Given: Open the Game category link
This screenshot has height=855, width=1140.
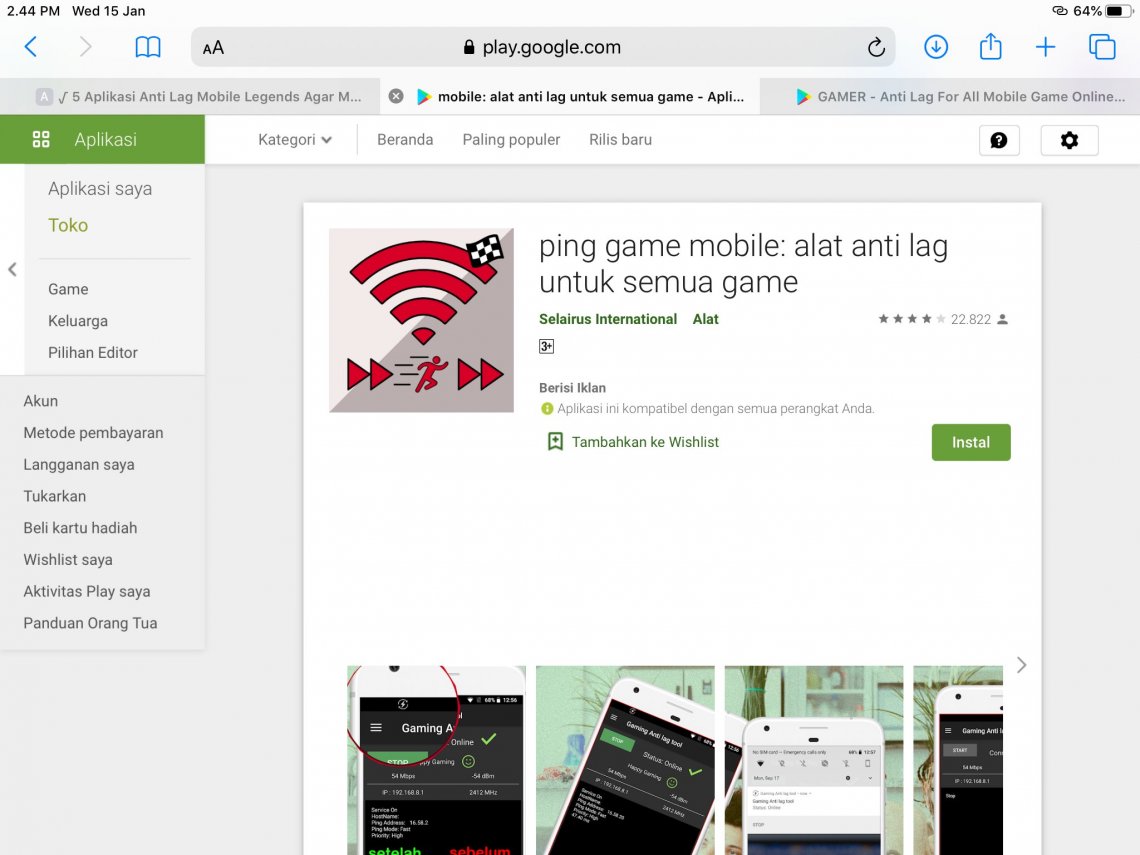Looking at the screenshot, I should pos(68,289).
